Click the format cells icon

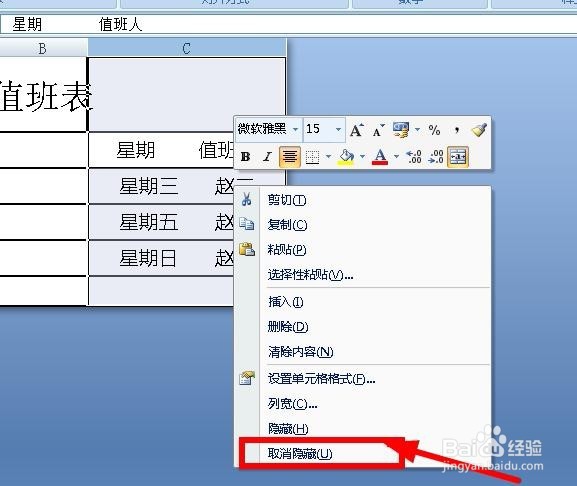pyautogui.click(x=247, y=378)
